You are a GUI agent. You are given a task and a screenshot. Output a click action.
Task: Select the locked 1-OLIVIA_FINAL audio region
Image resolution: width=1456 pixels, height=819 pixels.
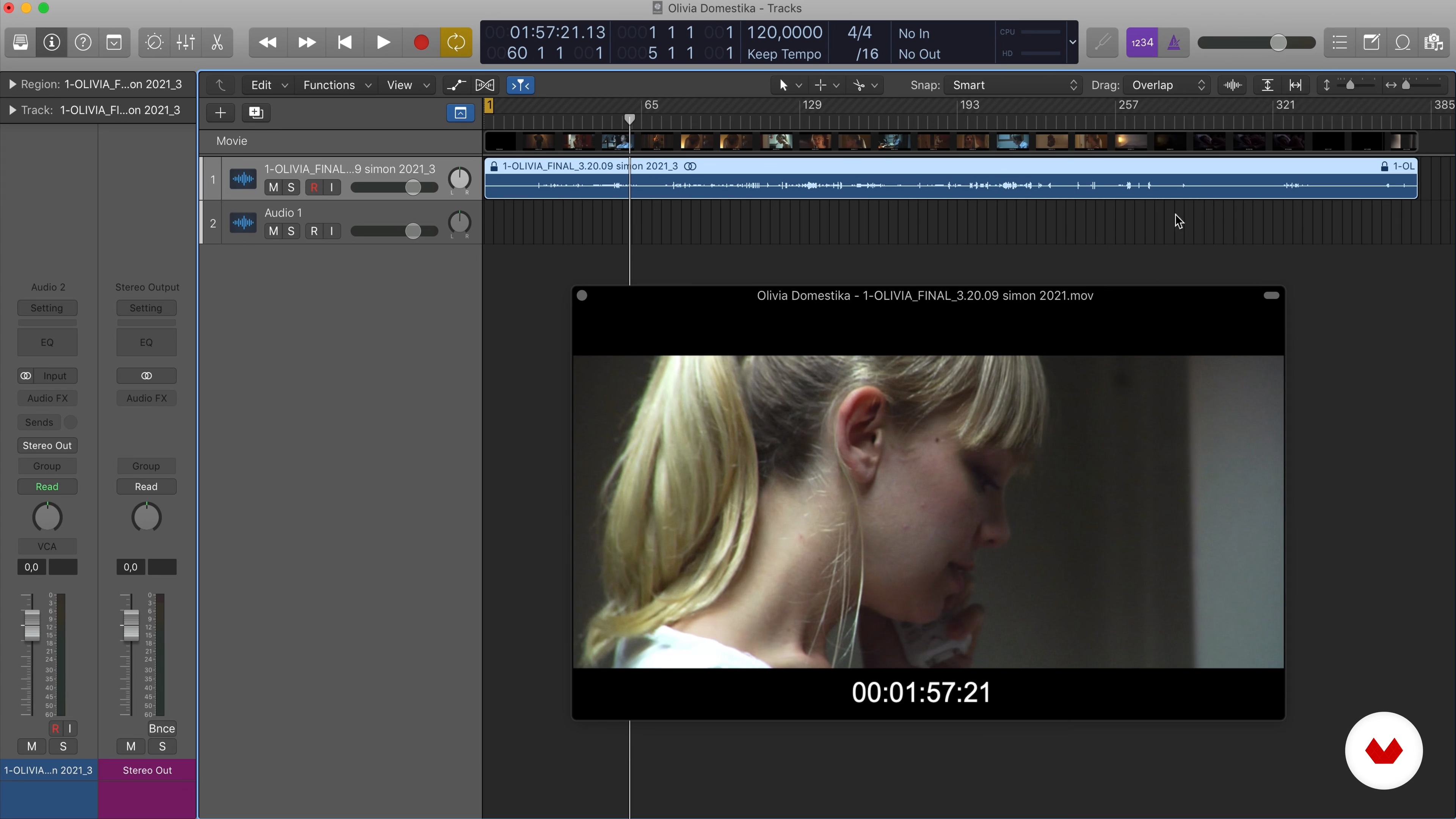pyautogui.click(x=951, y=179)
